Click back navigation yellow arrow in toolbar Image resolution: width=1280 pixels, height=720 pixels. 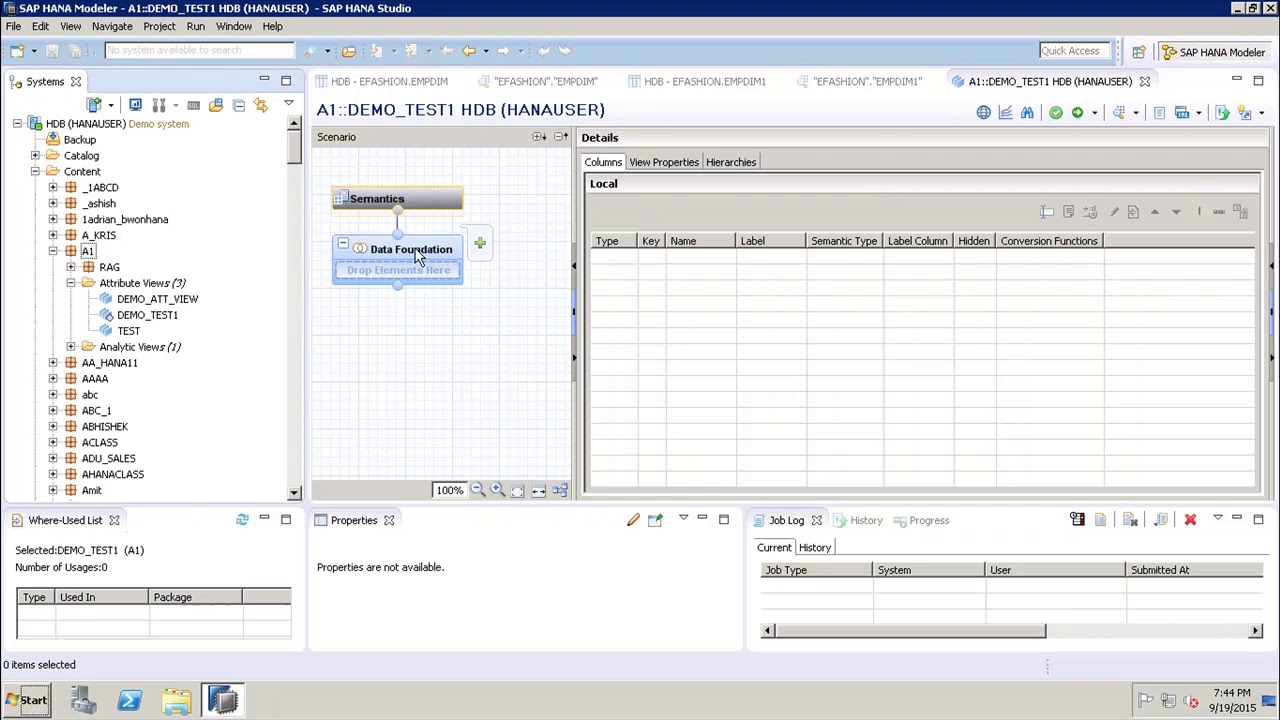[468, 51]
